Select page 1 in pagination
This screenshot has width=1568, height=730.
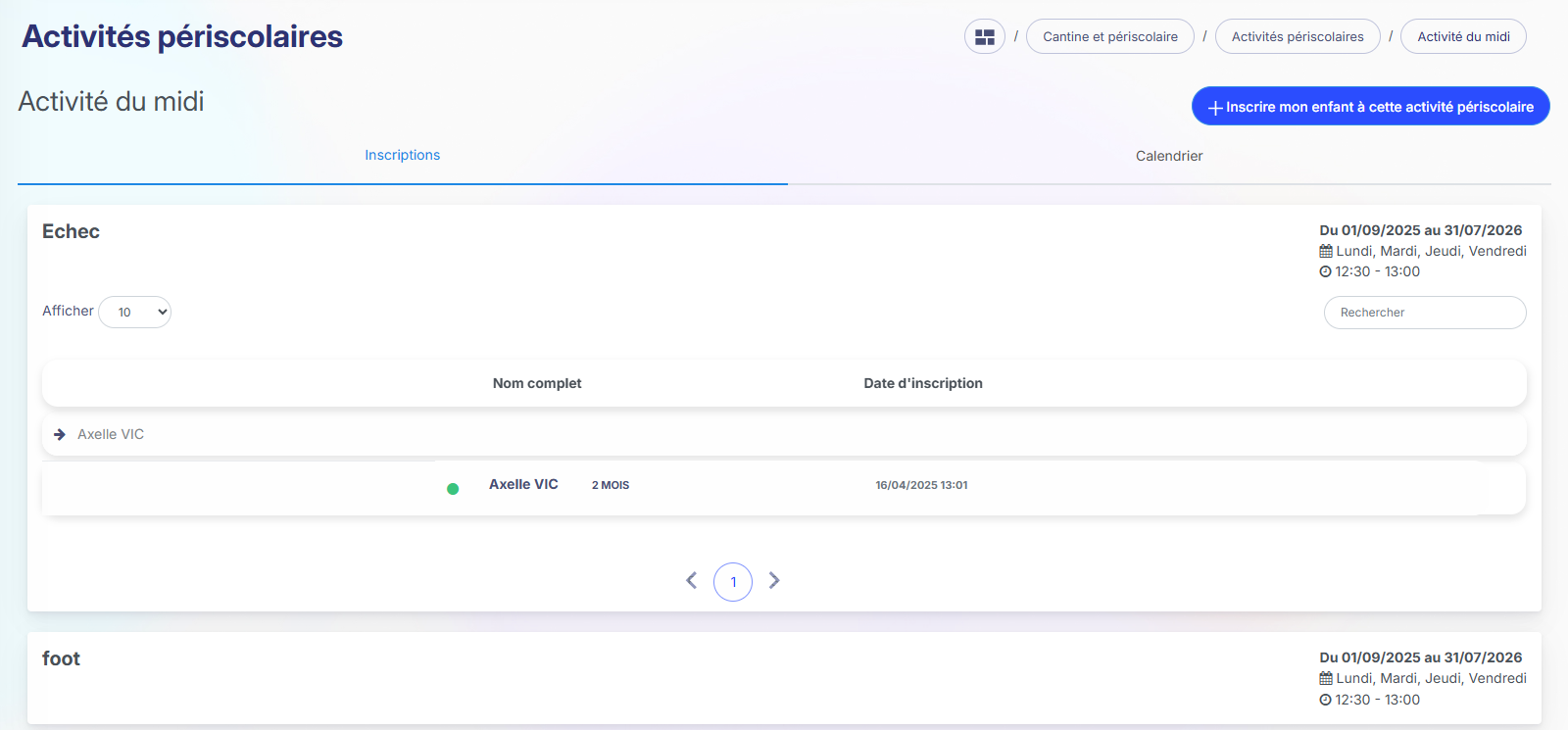(733, 582)
